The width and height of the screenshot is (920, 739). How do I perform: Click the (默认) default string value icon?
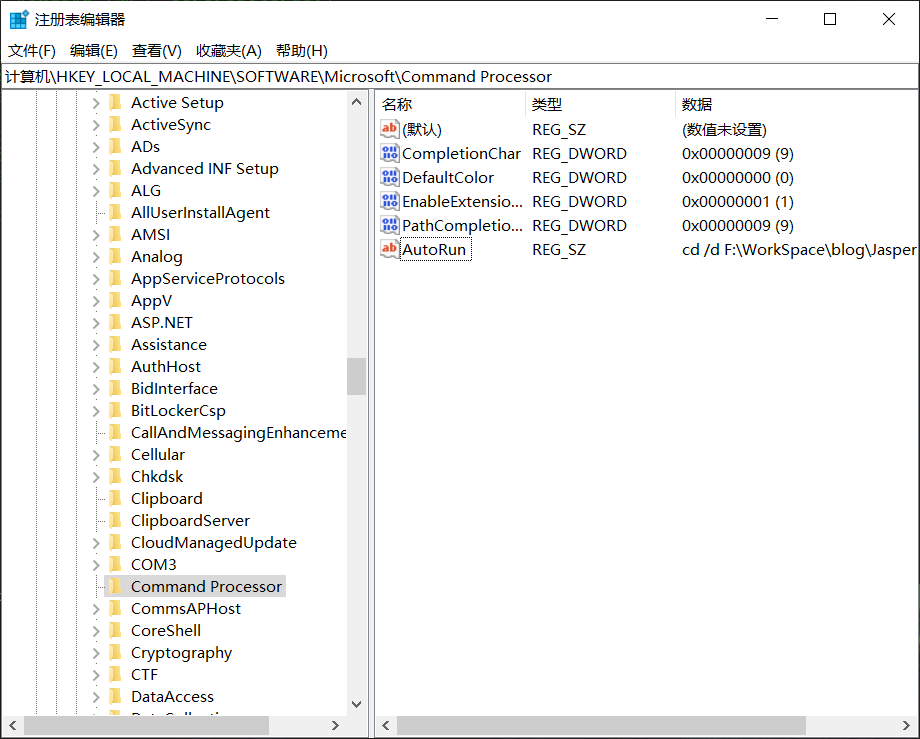pyautogui.click(x=390, y=129)
